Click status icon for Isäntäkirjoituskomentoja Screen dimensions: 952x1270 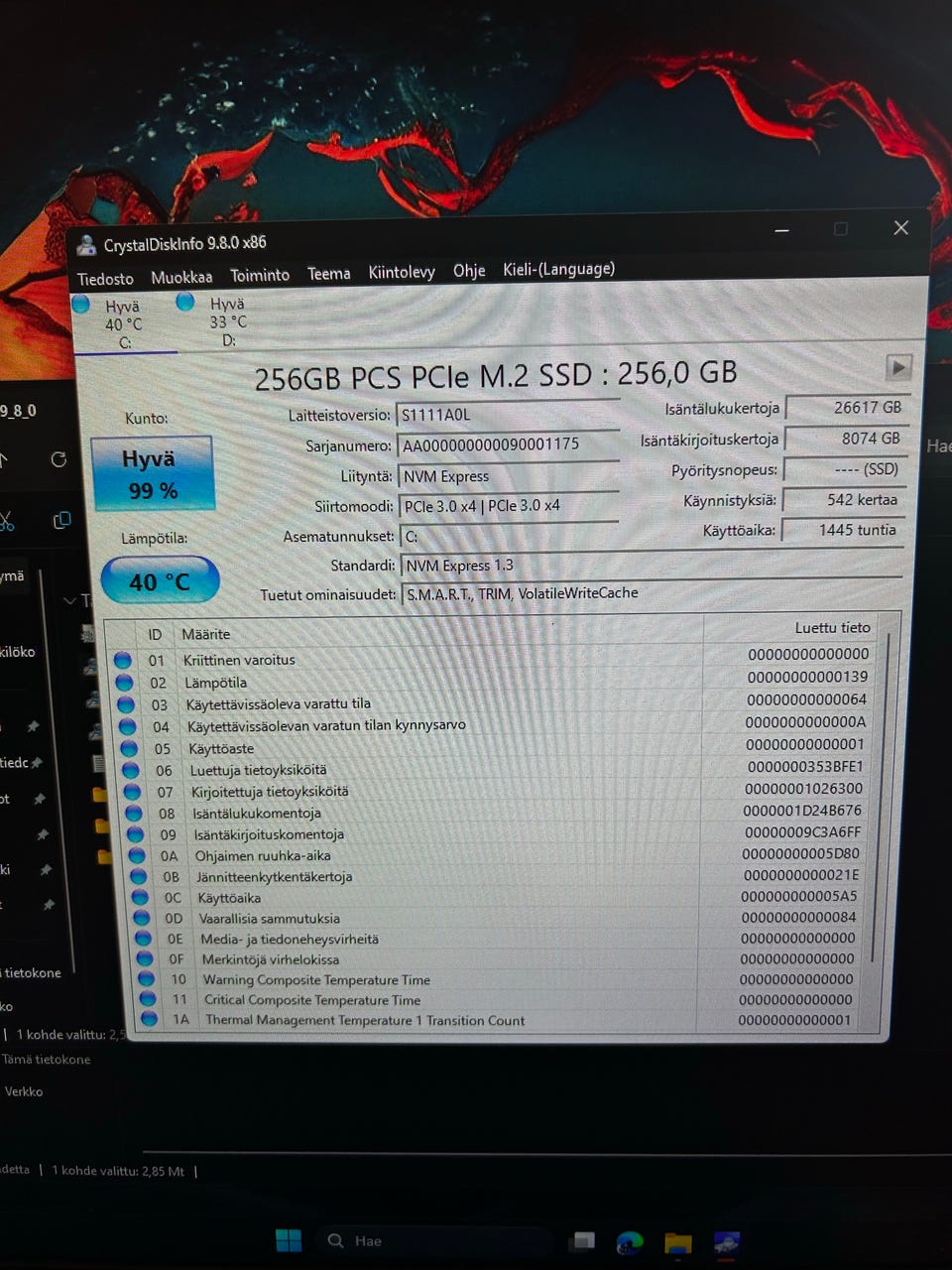(x=136, y=834)
